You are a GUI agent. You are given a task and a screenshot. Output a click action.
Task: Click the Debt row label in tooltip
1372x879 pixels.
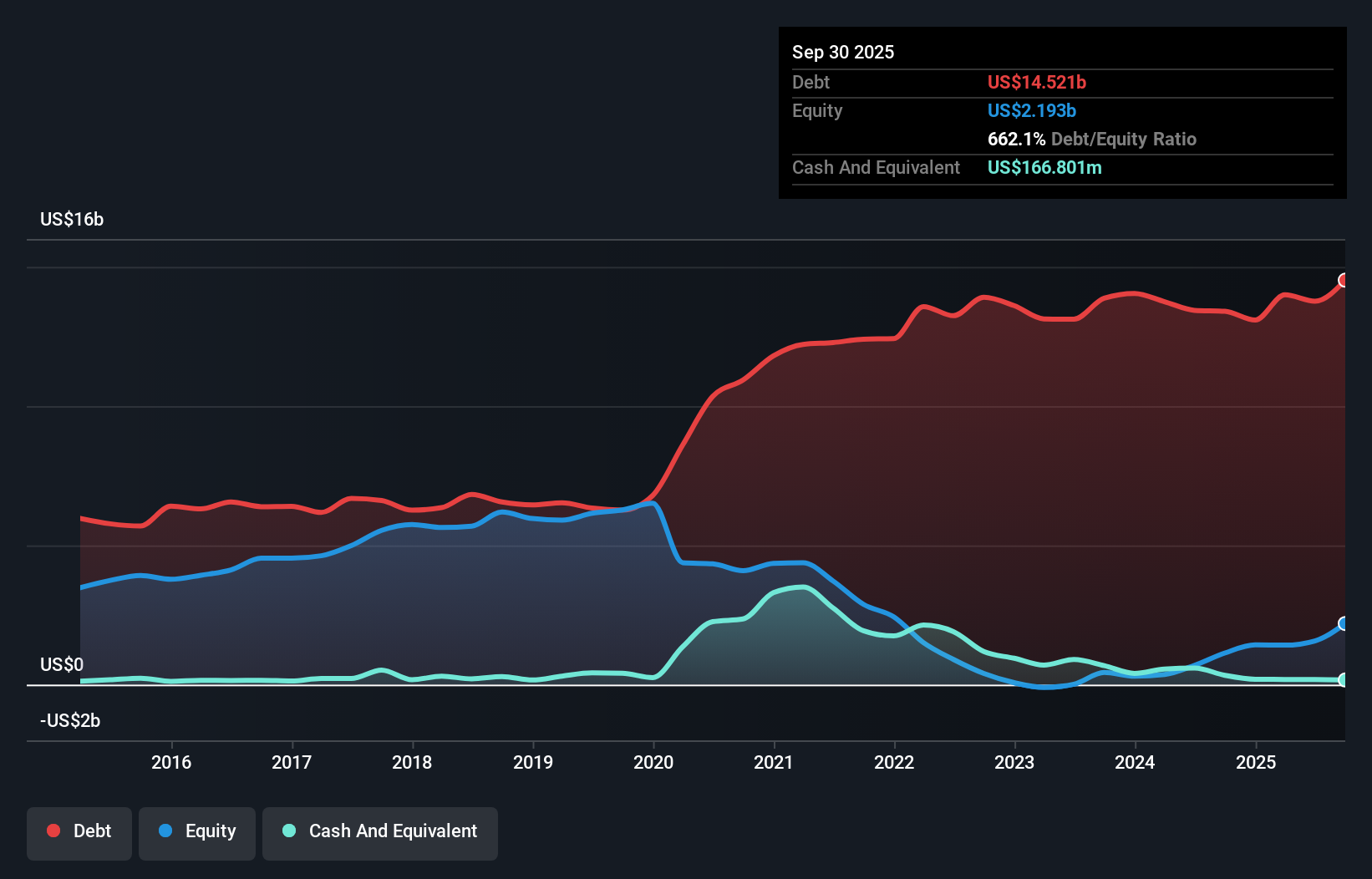(810, 83)
